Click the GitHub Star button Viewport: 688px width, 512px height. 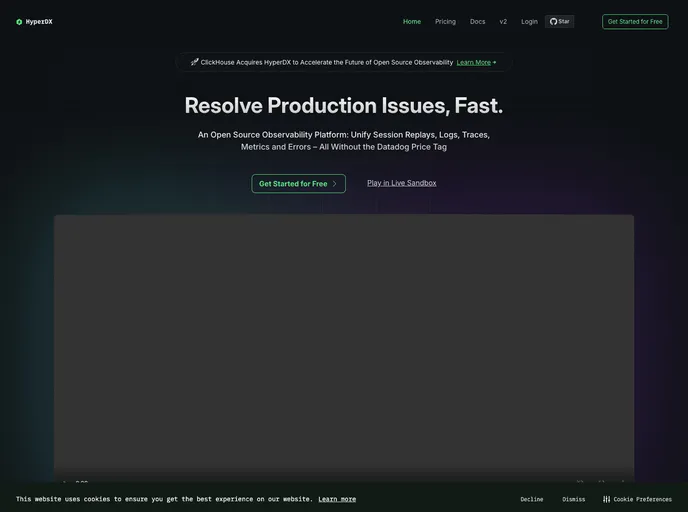[559, 21]
